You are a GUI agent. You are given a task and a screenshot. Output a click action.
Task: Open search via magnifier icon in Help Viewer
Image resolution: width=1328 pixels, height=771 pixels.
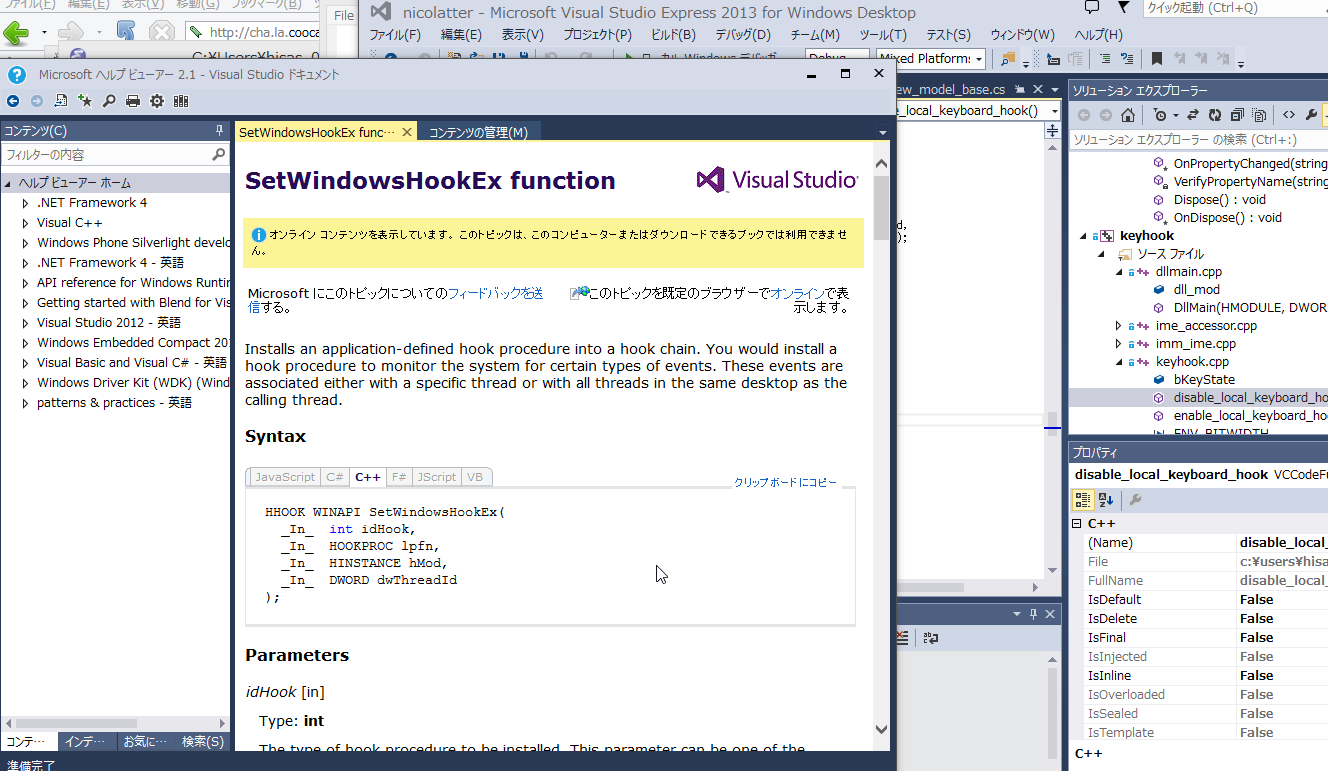point(109,101)
